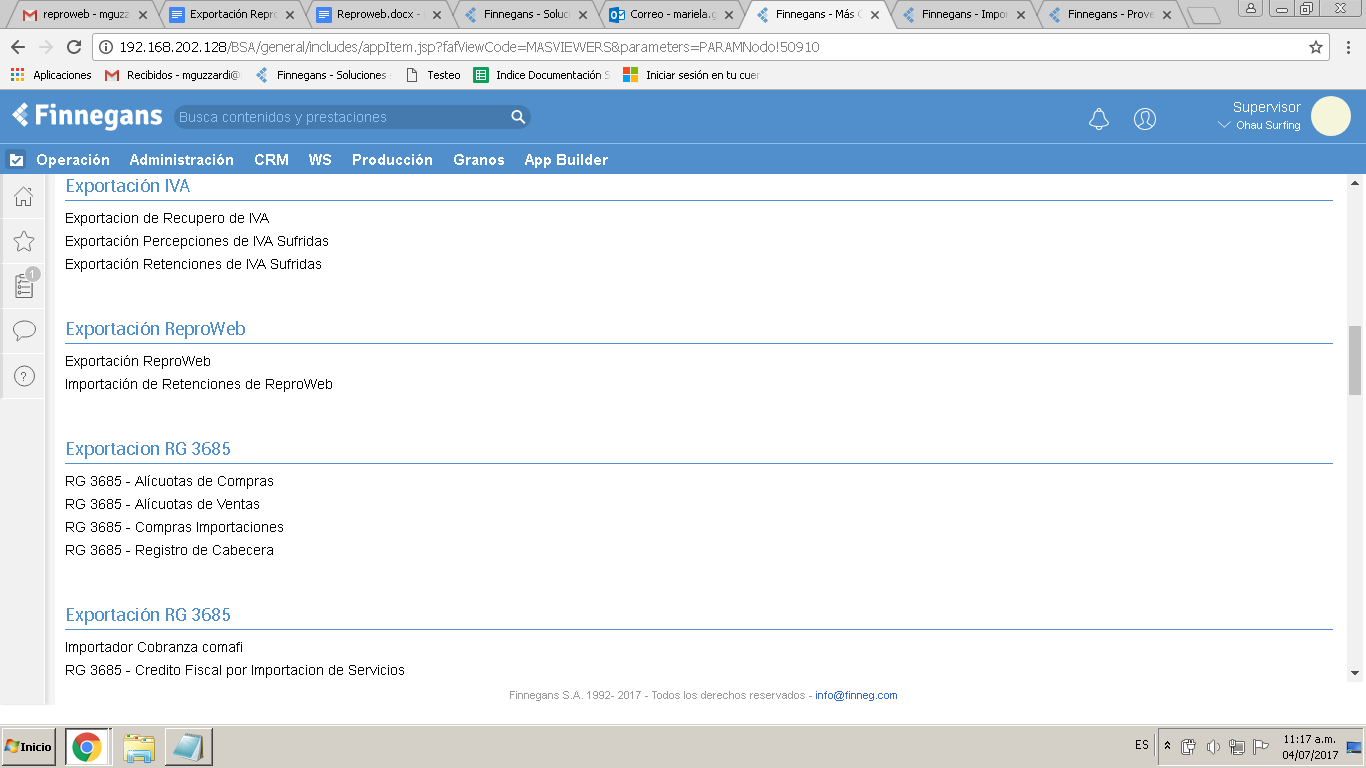This screenshot has width=1366, height=768.
Task: Open Exportación Retenciones de IVA Sufridas
Action: (193, 264)
